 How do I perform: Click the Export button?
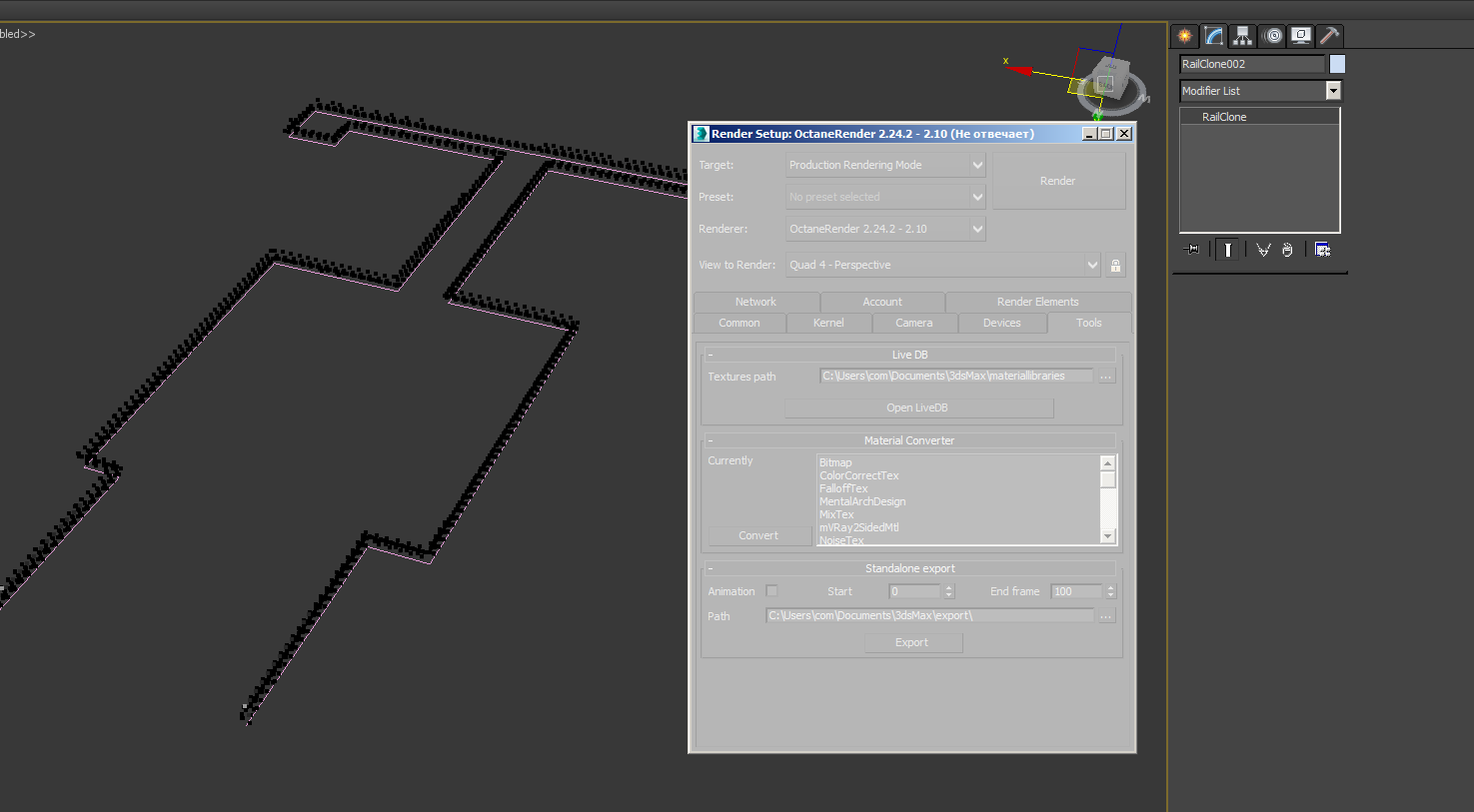(912, 643)
